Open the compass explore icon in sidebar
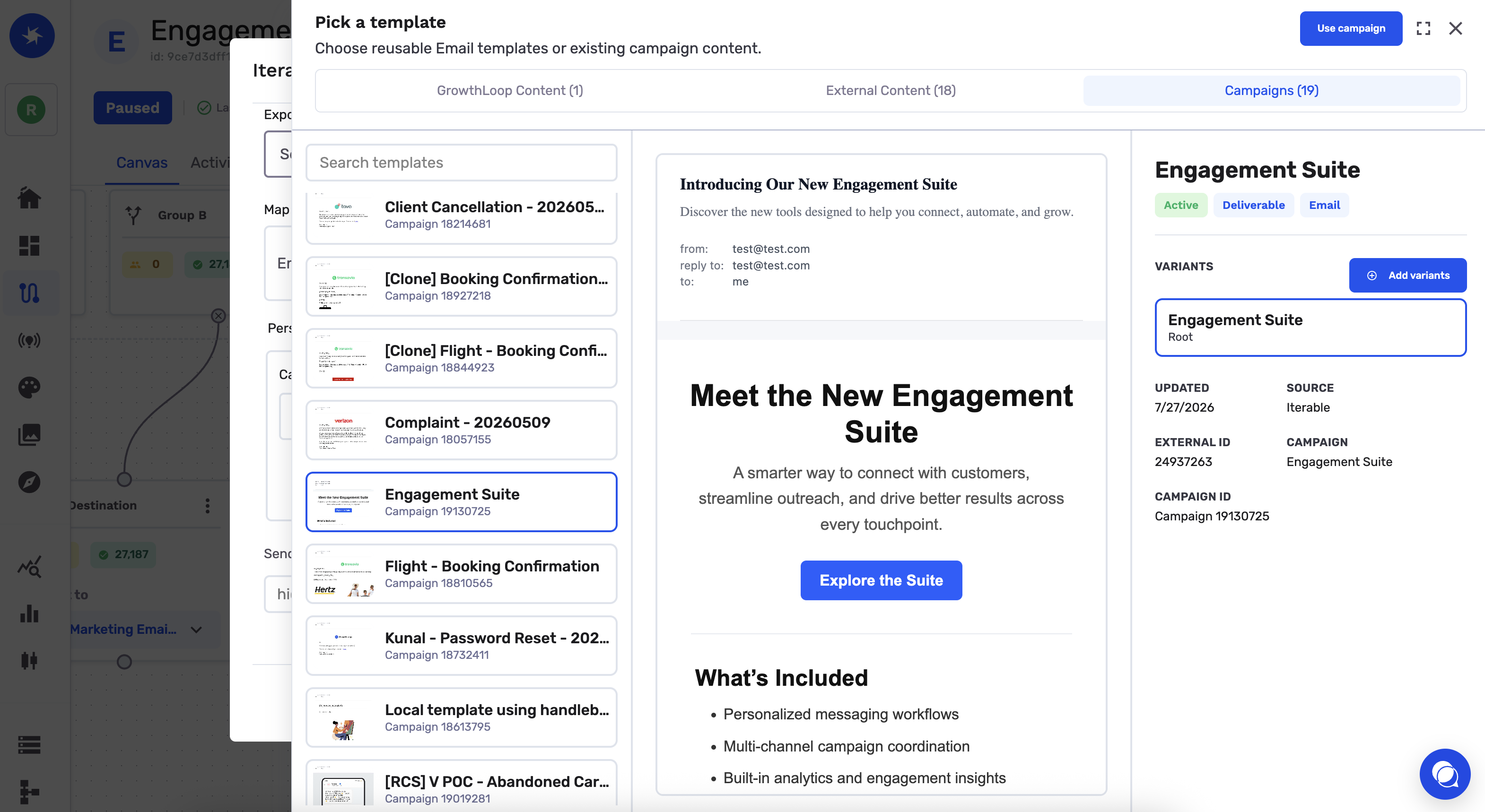This screenshot has width=1485, height=812. tap(29, 483)
